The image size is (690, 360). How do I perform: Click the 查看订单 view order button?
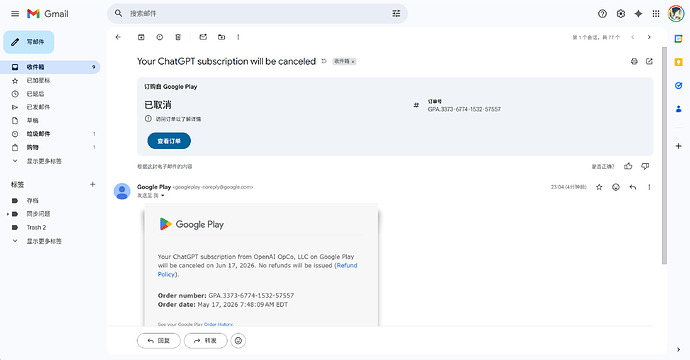(169, 141)
